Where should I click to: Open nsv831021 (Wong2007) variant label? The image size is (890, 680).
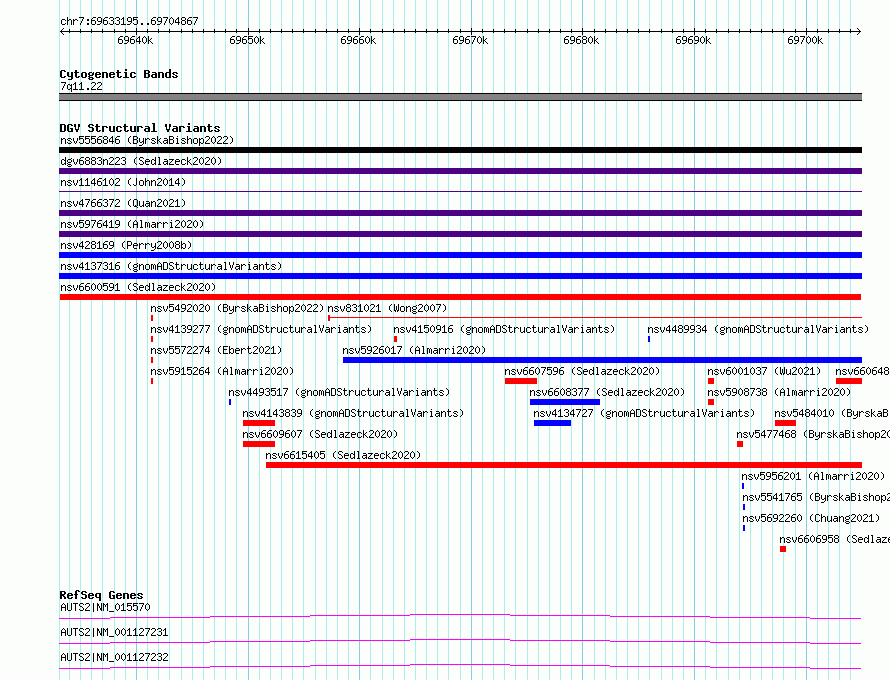tap(387, 308)
